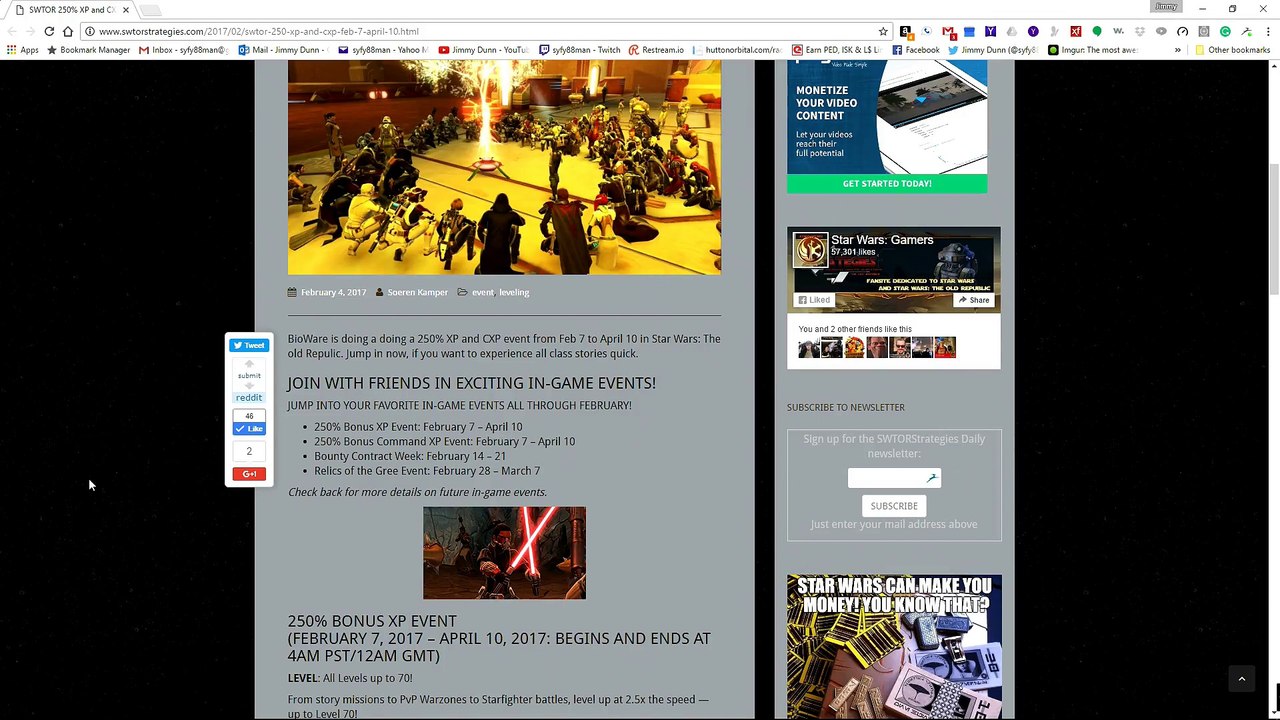This screenshot has height=720, width=1280.
Task: Downvote the post with reddit down arrow
Action: coord(249,386)
